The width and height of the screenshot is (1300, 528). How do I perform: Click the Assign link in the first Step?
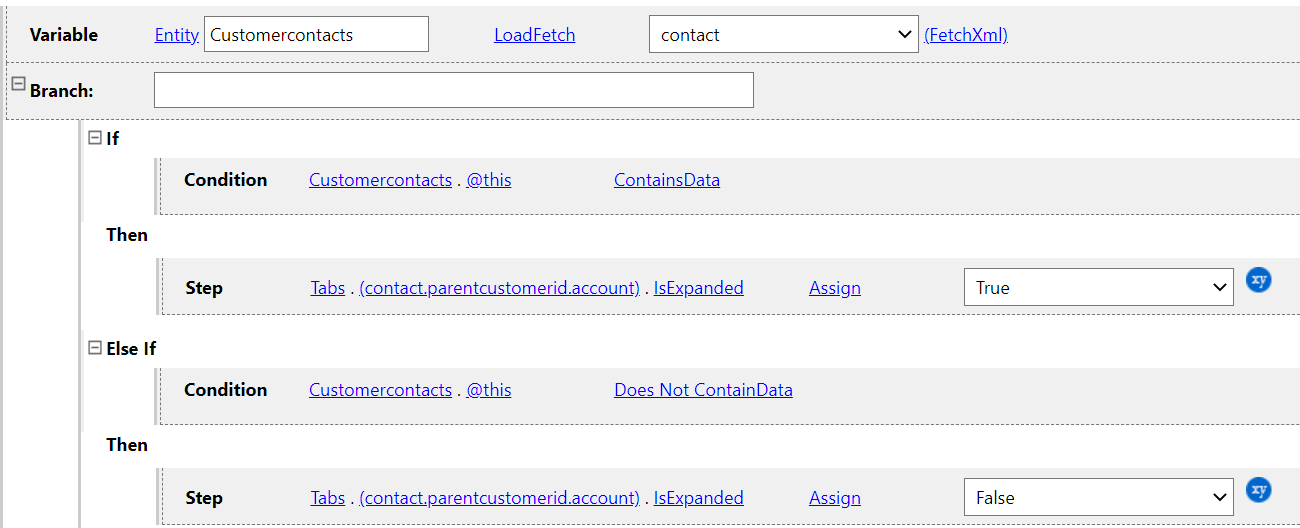tap(834, 288)
